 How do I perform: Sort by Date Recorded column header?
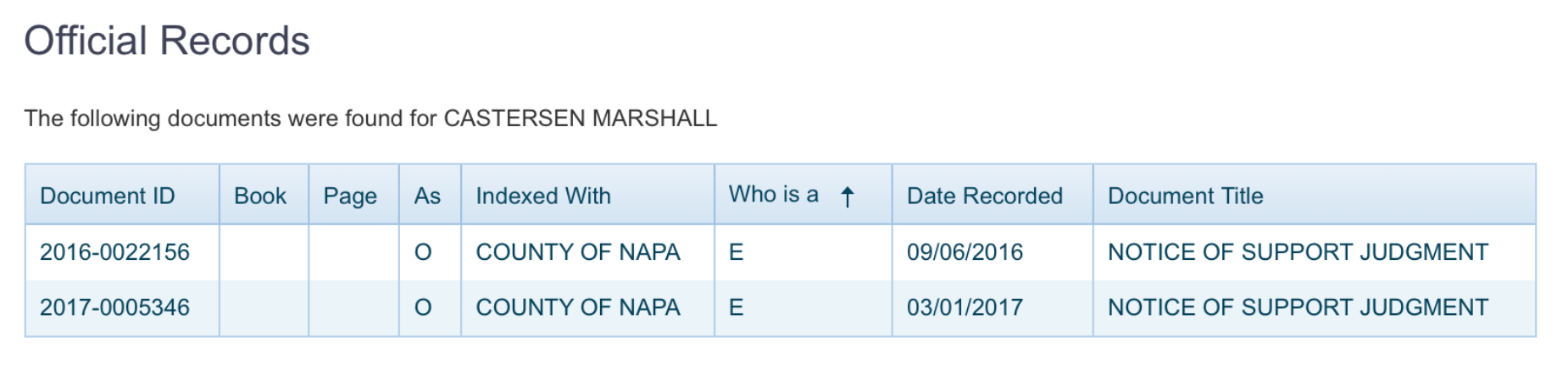pyautogui.click(x=984, y=196)
